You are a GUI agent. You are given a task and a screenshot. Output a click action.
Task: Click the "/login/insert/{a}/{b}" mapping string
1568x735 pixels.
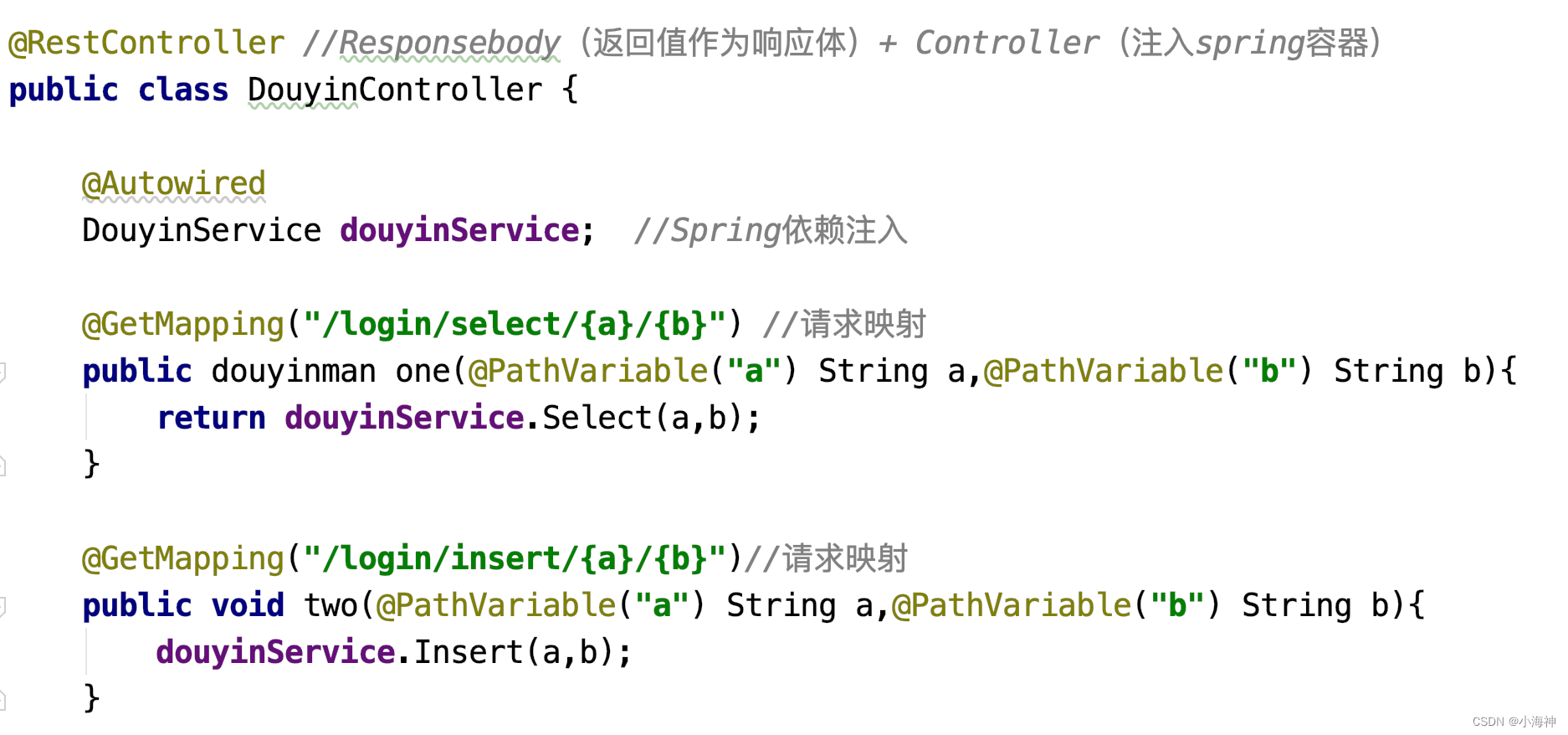(515, 558)
